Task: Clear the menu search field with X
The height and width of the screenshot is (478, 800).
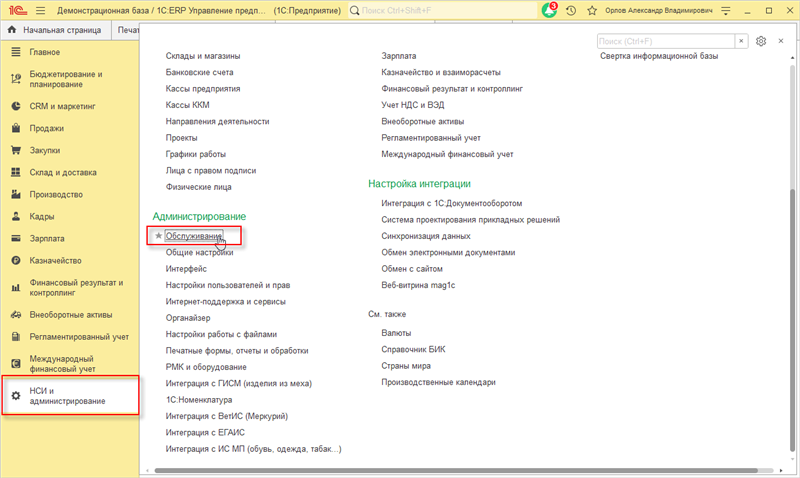Action: 741,41
